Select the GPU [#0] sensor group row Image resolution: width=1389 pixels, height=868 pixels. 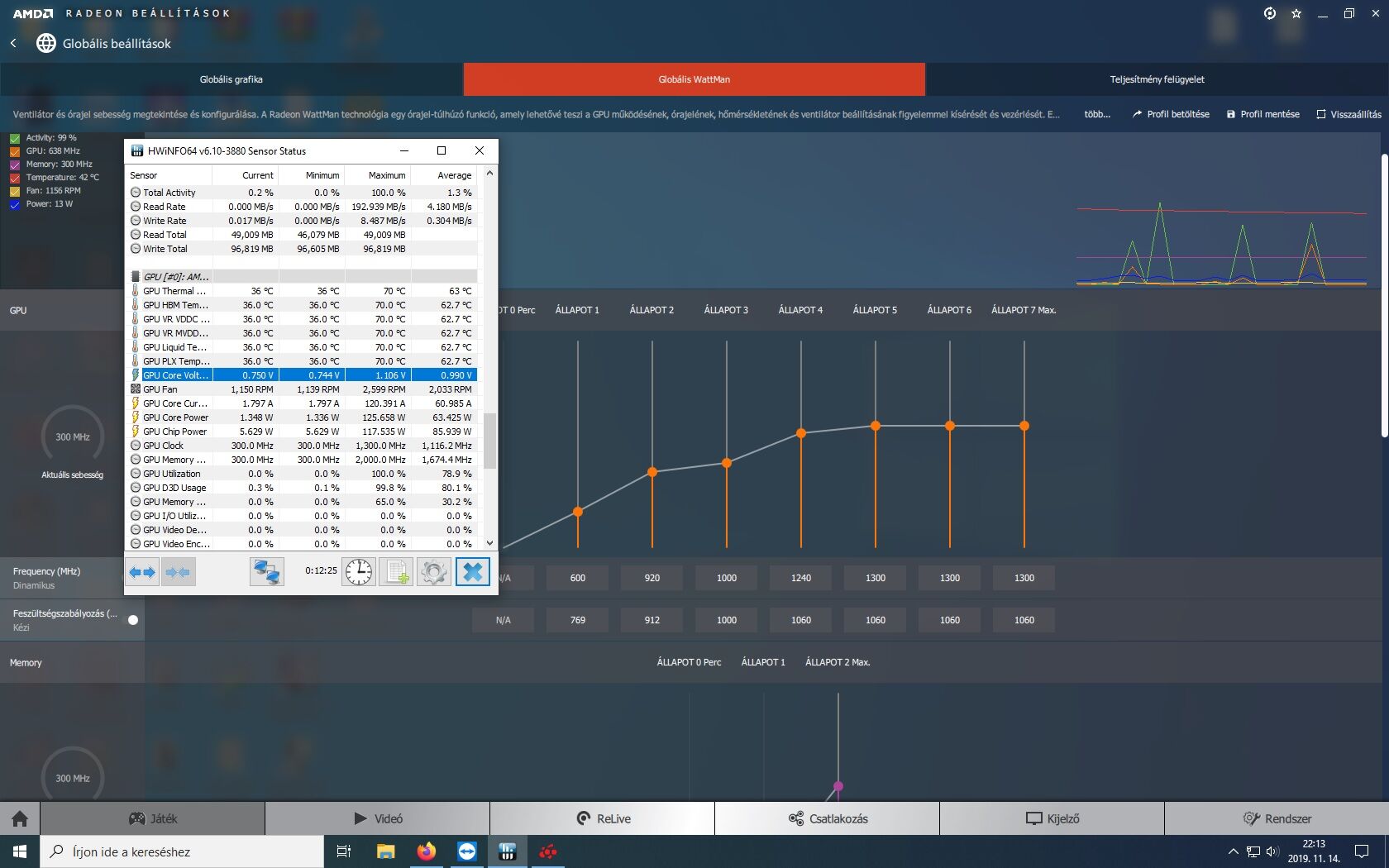pos(303,277)
